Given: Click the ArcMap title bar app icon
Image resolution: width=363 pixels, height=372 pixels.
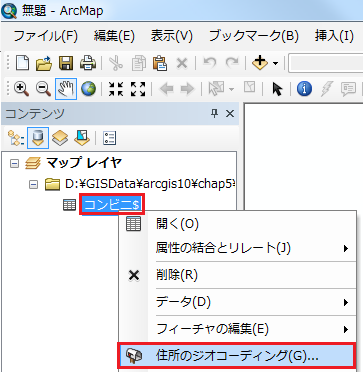Looking at the screenshot, I should point(9,11).
